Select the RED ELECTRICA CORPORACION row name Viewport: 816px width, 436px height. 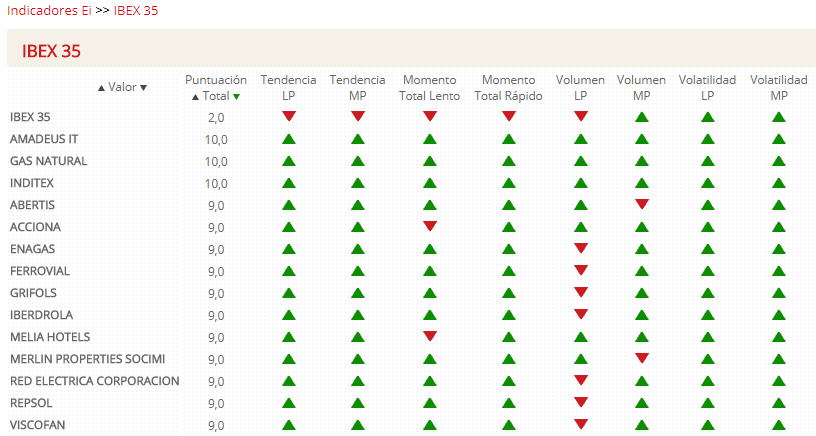click(x=94, y=381)
